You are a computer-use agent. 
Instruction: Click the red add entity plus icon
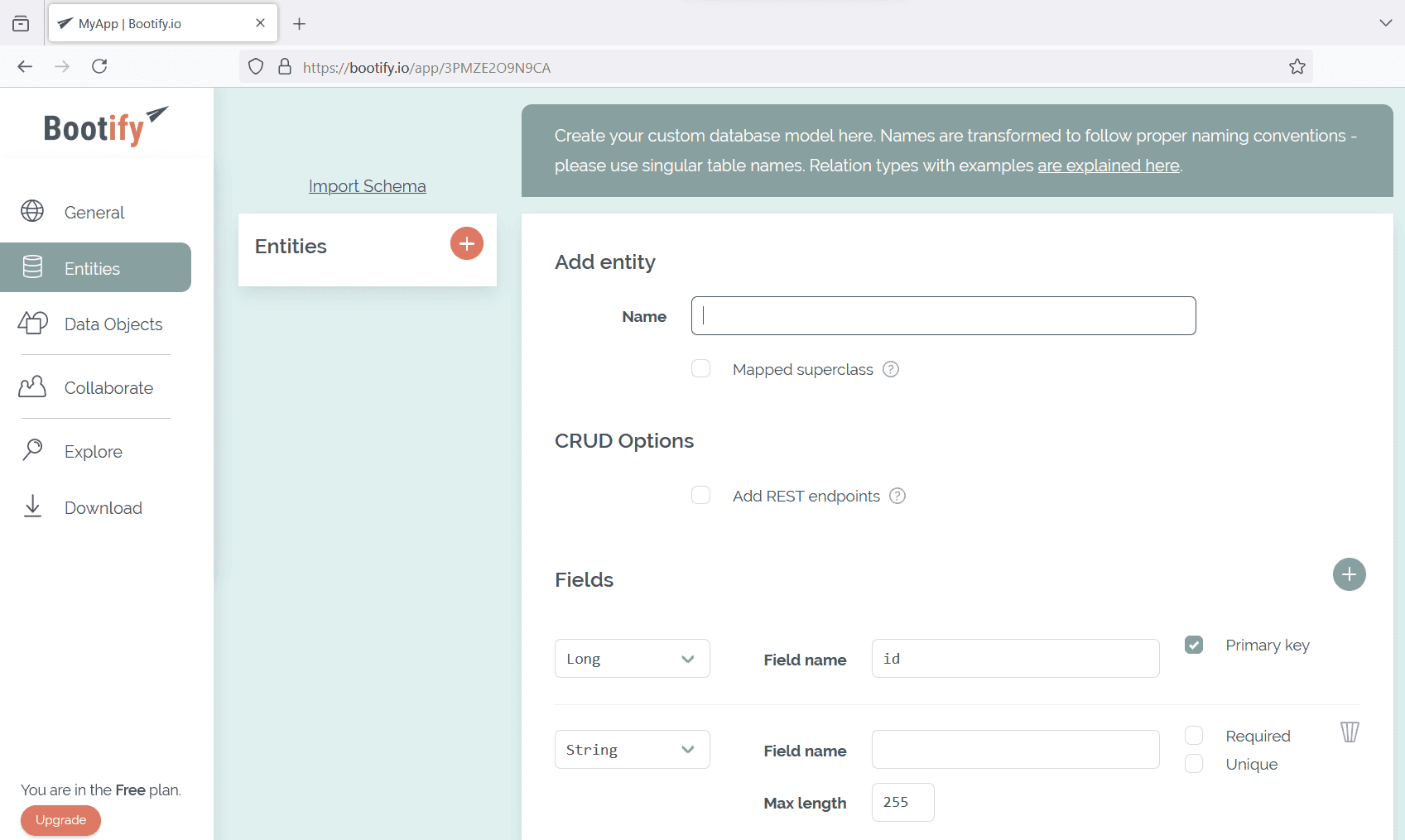tap(467, 243)
